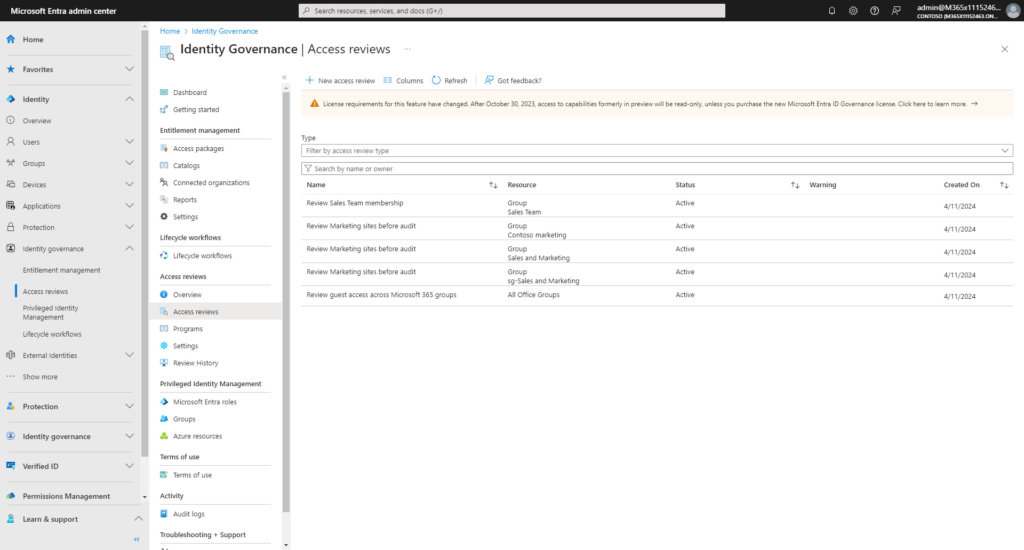Expand the Devices chevron
This screenshot has width=1024, height=550.
[x=129, y=184]
